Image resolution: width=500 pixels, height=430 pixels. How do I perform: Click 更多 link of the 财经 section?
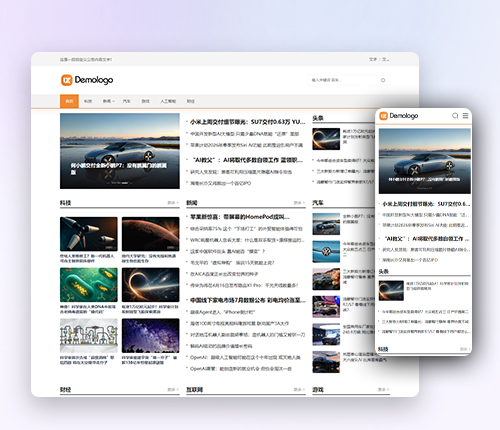(x=173, y=389)
